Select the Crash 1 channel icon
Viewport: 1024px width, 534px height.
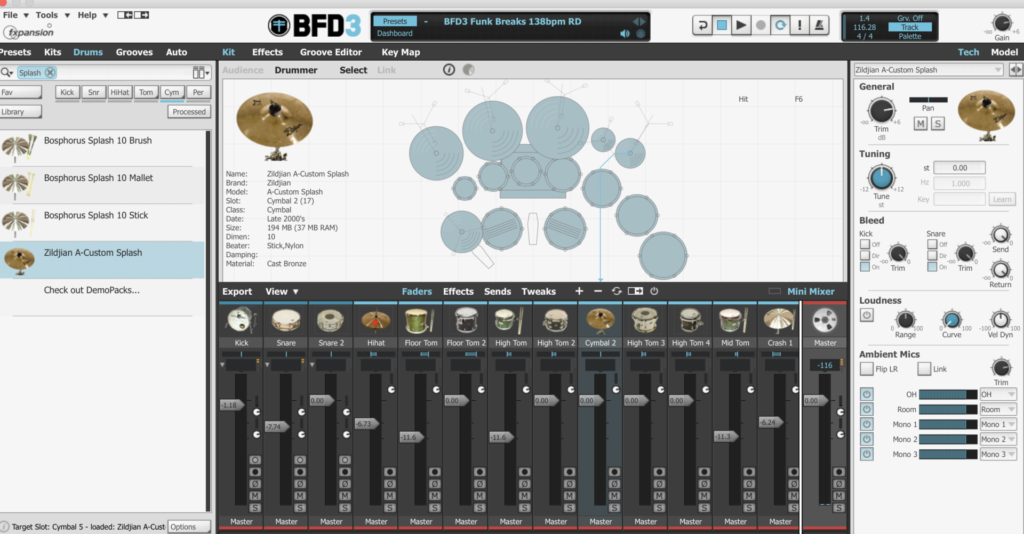[780, 321]
